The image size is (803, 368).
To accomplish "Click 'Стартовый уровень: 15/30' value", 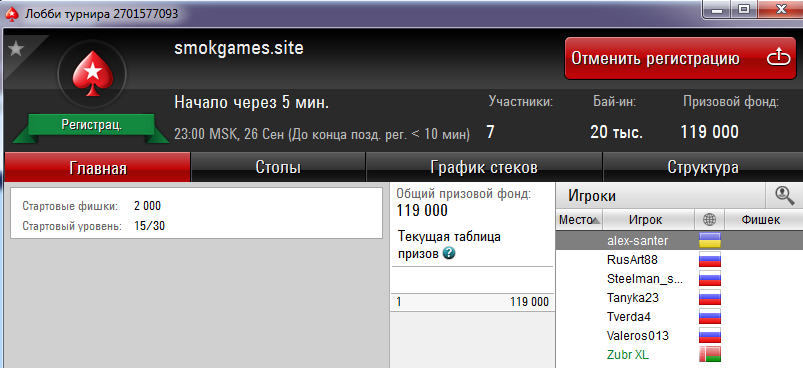I will coord(149,226).
